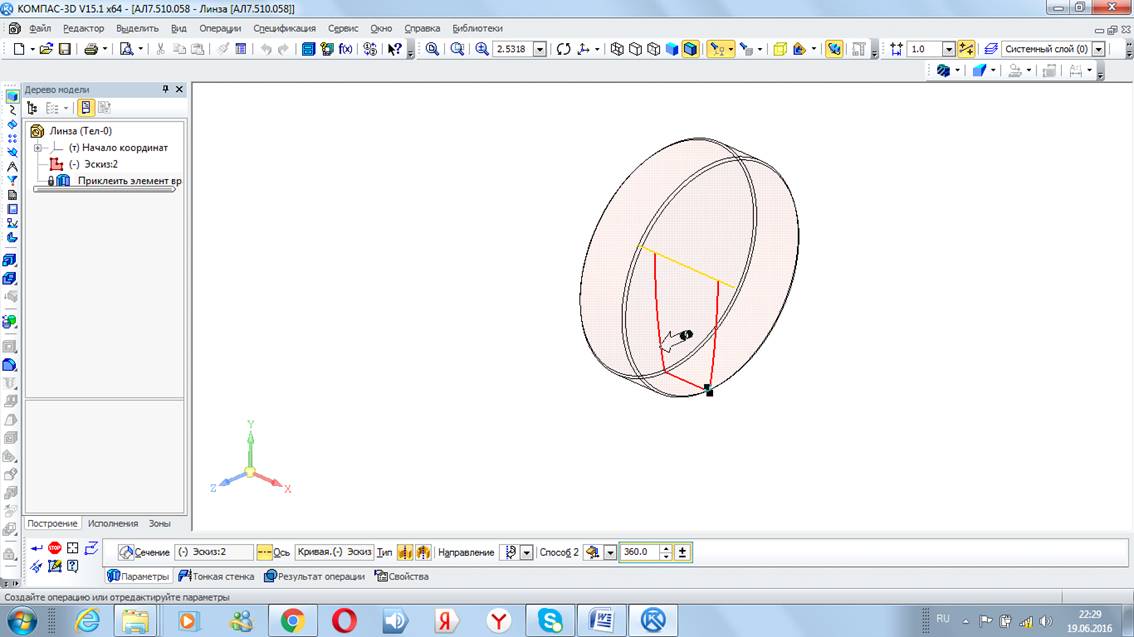Screen dimensions: 1134x637
Task: Select wireframe display mode icon
Action: [x=617, y=49]
